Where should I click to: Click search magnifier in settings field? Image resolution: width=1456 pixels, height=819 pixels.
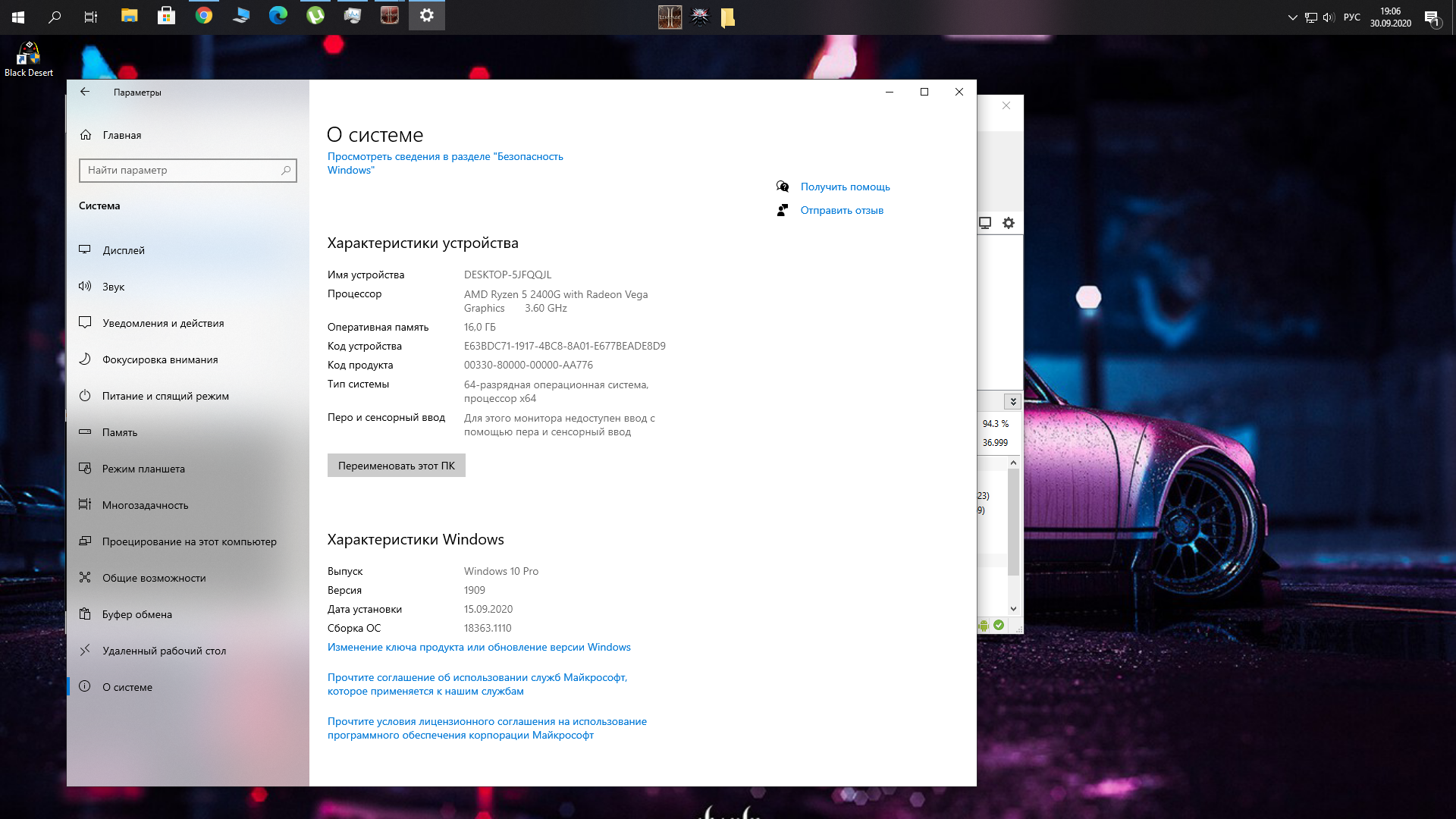286,170
